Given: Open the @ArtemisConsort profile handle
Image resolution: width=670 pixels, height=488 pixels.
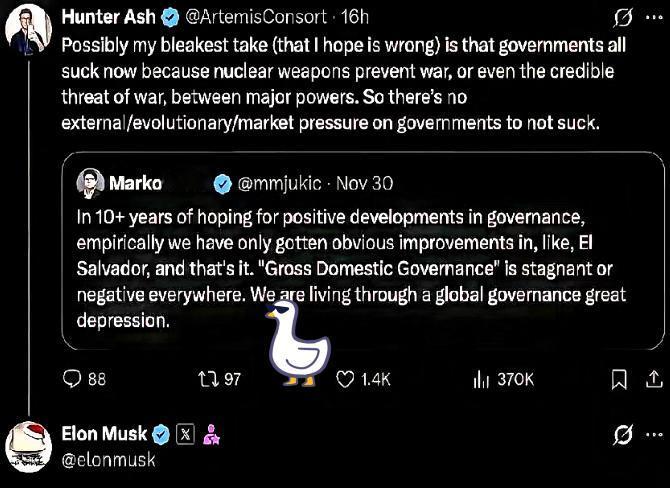Looking at the screenshot, I should click(x=257, y=19).
